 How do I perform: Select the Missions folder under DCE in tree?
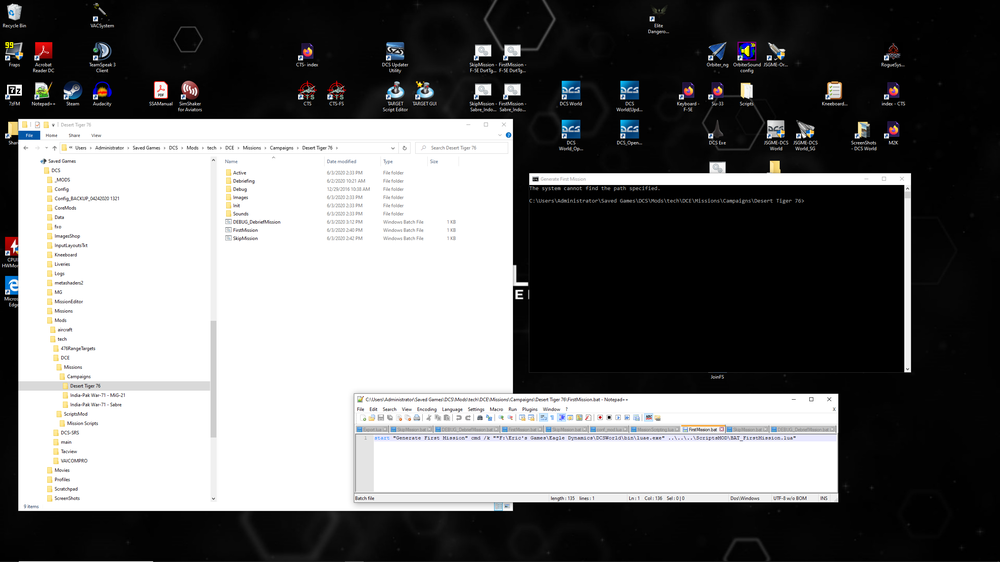tap(74, 367)
